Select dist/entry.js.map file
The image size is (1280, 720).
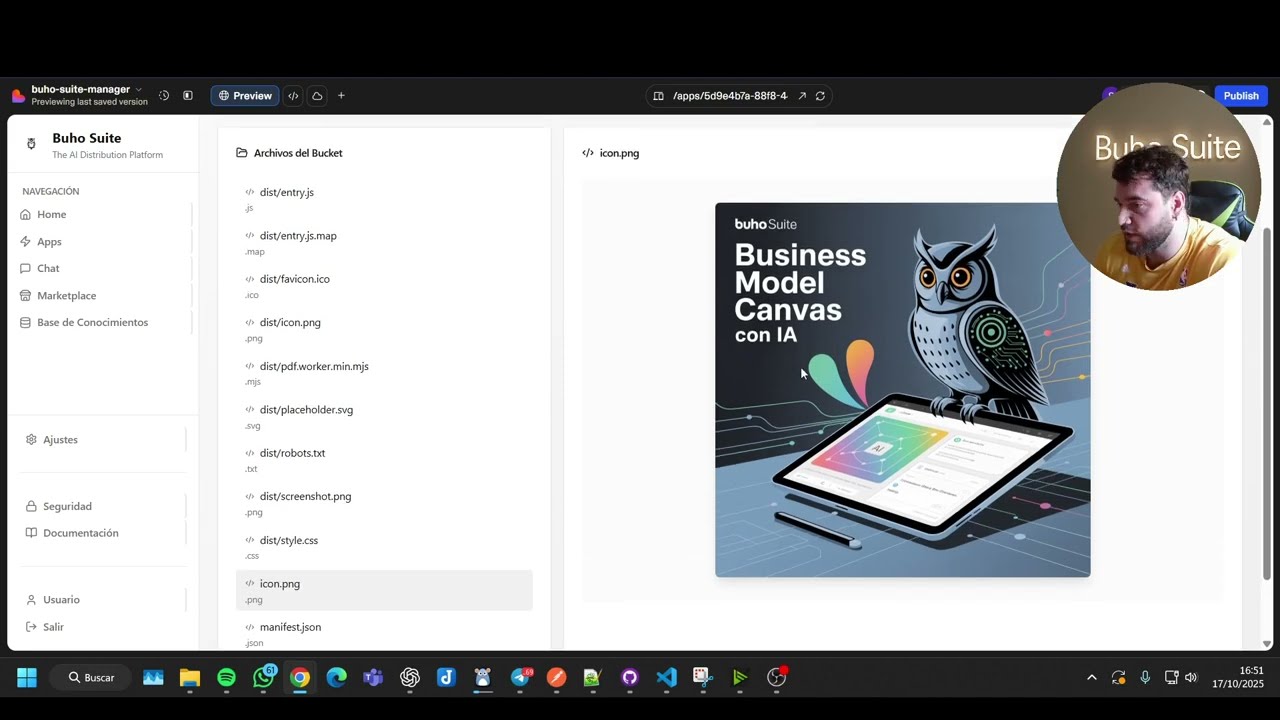click(384, 243)
